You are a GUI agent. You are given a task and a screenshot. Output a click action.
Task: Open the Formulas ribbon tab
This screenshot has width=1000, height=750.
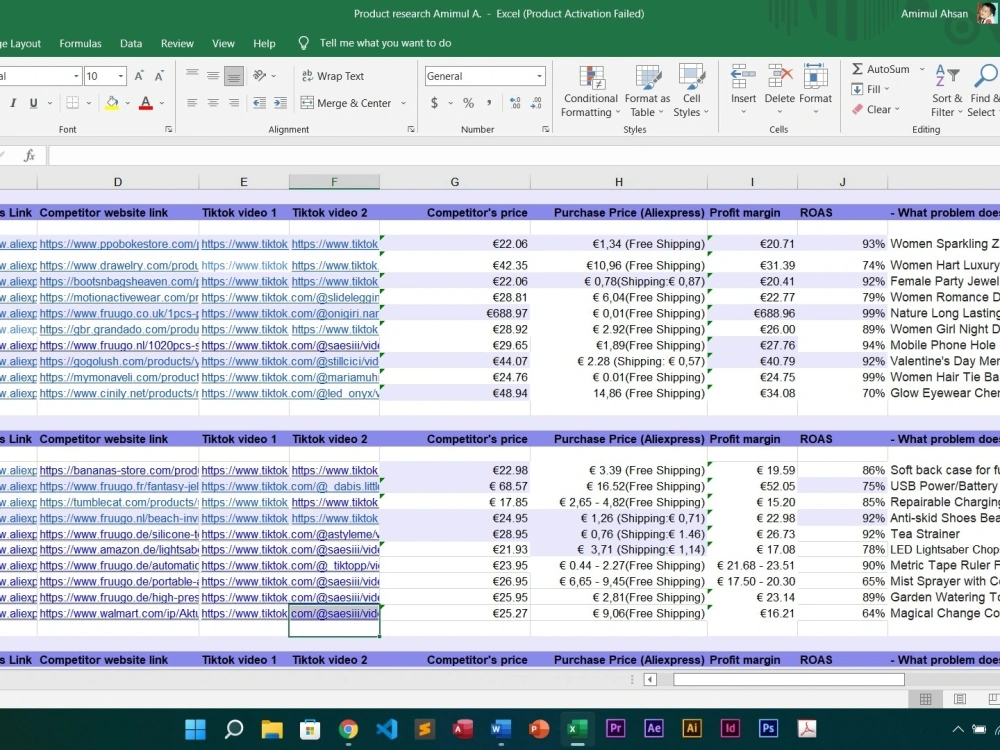tap(80, 43)
